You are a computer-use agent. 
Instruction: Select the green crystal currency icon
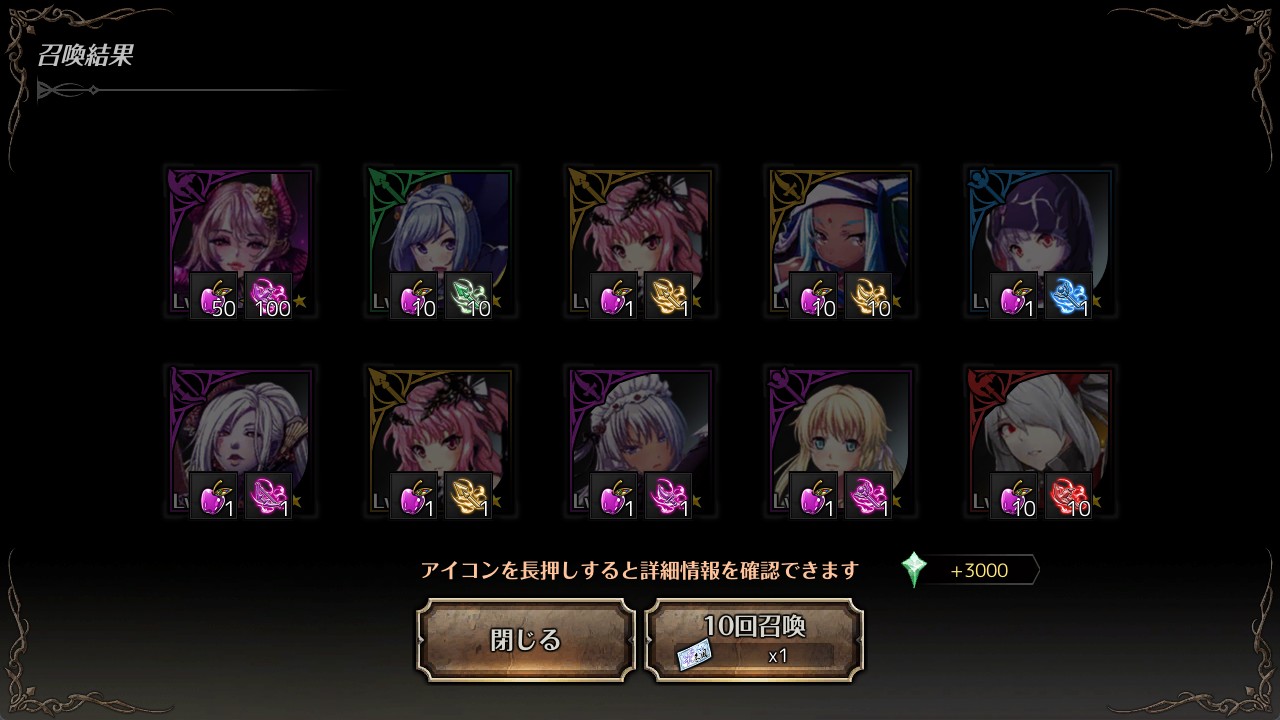click(914, 570)
